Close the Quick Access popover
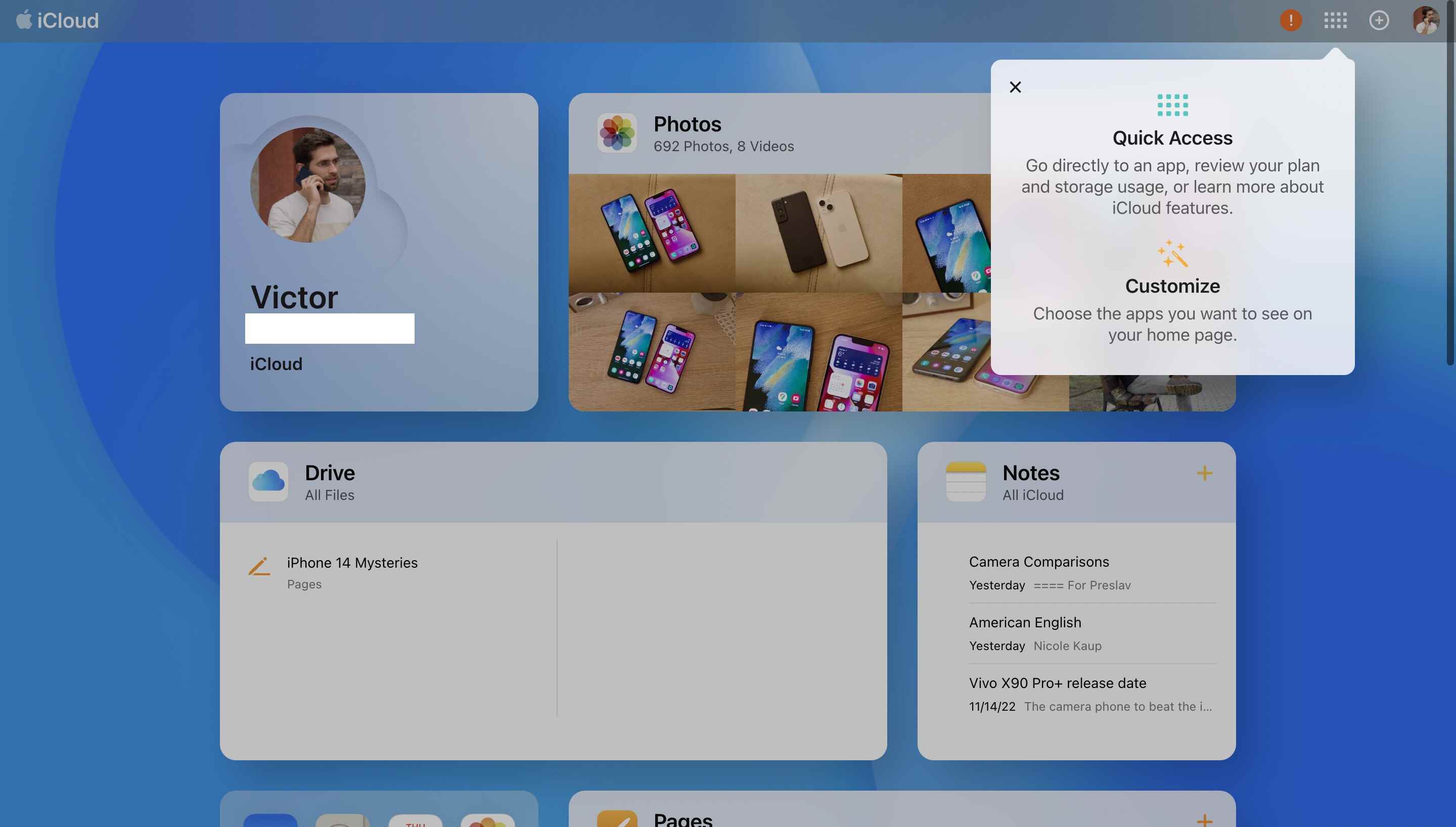This screenshot has height=827, width=1456. coord(1015,87)
